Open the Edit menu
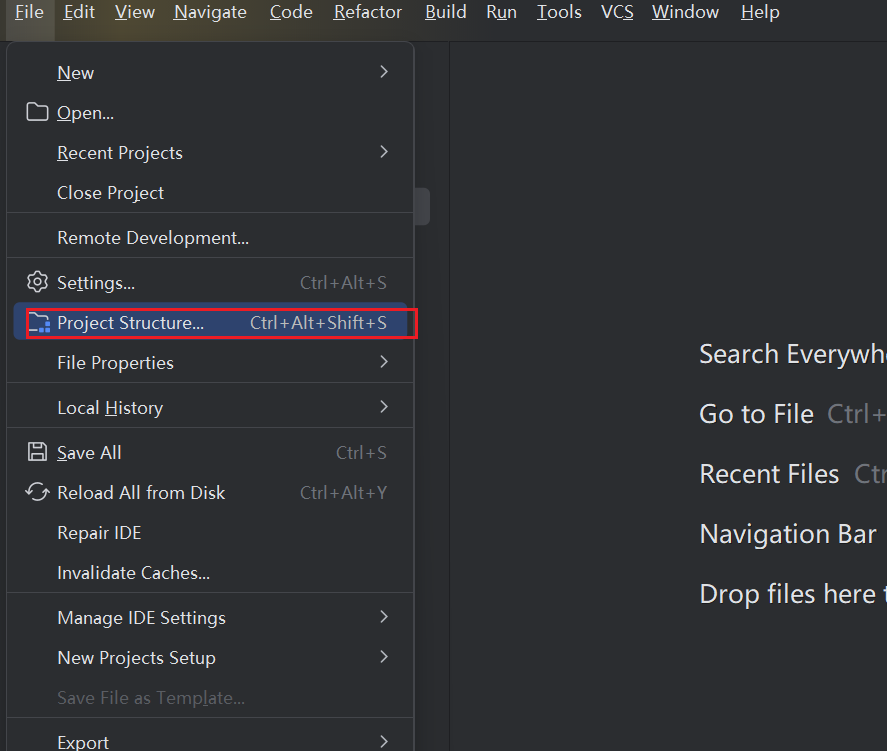887x751 pixels. tap(79, 13)
